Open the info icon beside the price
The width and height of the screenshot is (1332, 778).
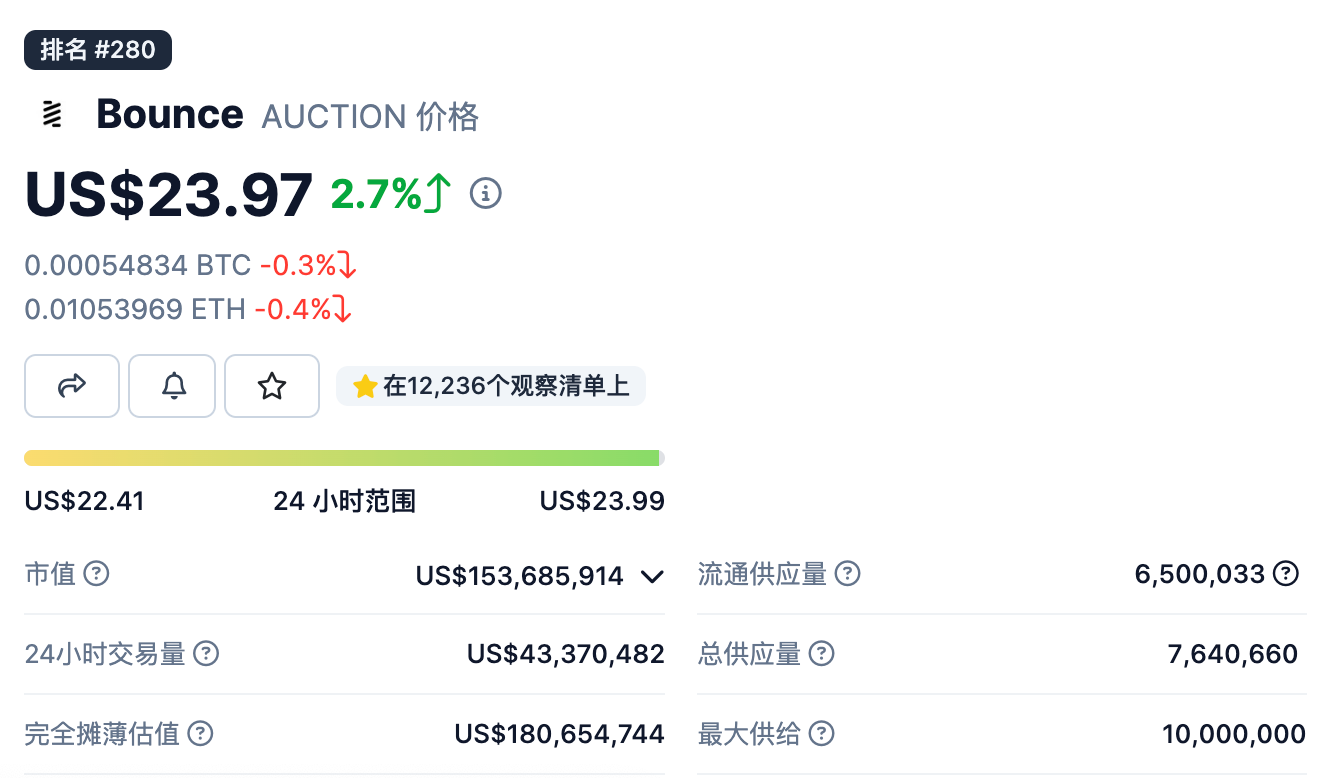[x=486, y=193]
